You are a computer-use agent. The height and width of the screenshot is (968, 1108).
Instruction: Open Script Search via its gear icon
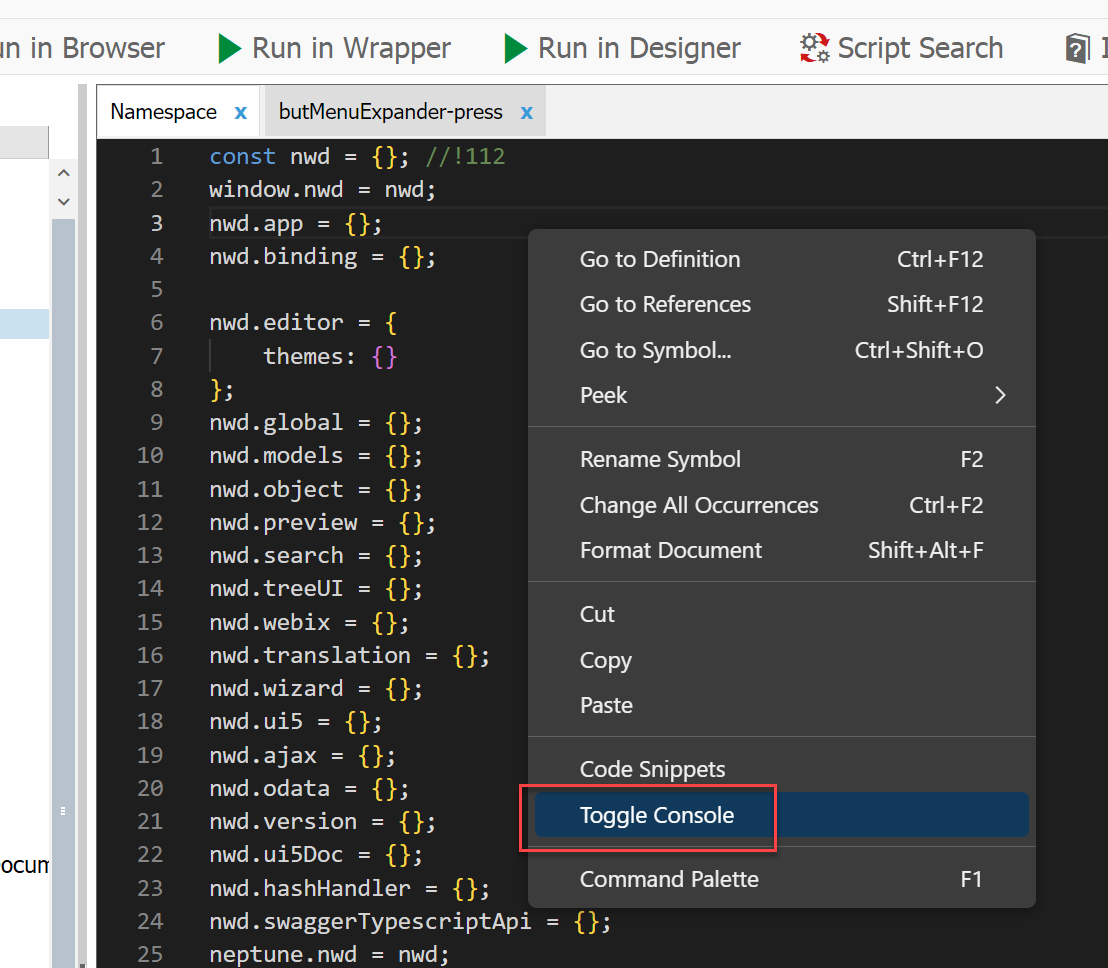point(815,48)
